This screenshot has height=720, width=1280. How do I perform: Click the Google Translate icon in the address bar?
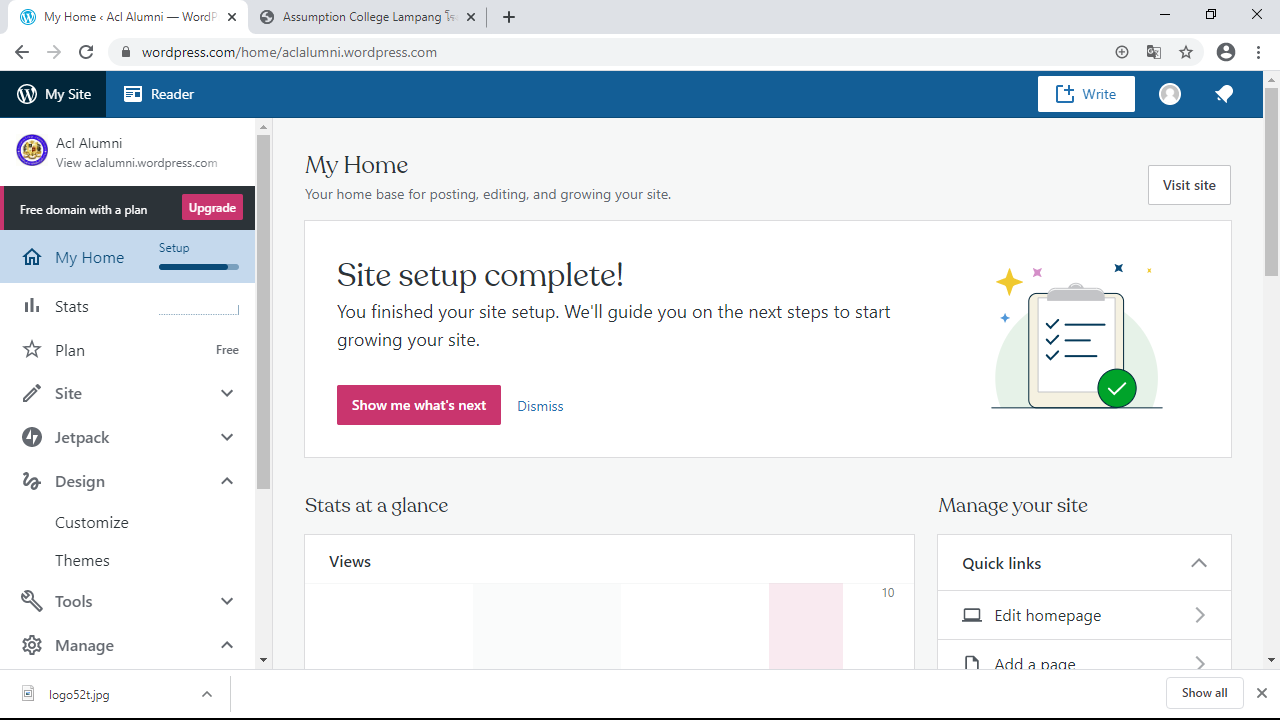1154,52
